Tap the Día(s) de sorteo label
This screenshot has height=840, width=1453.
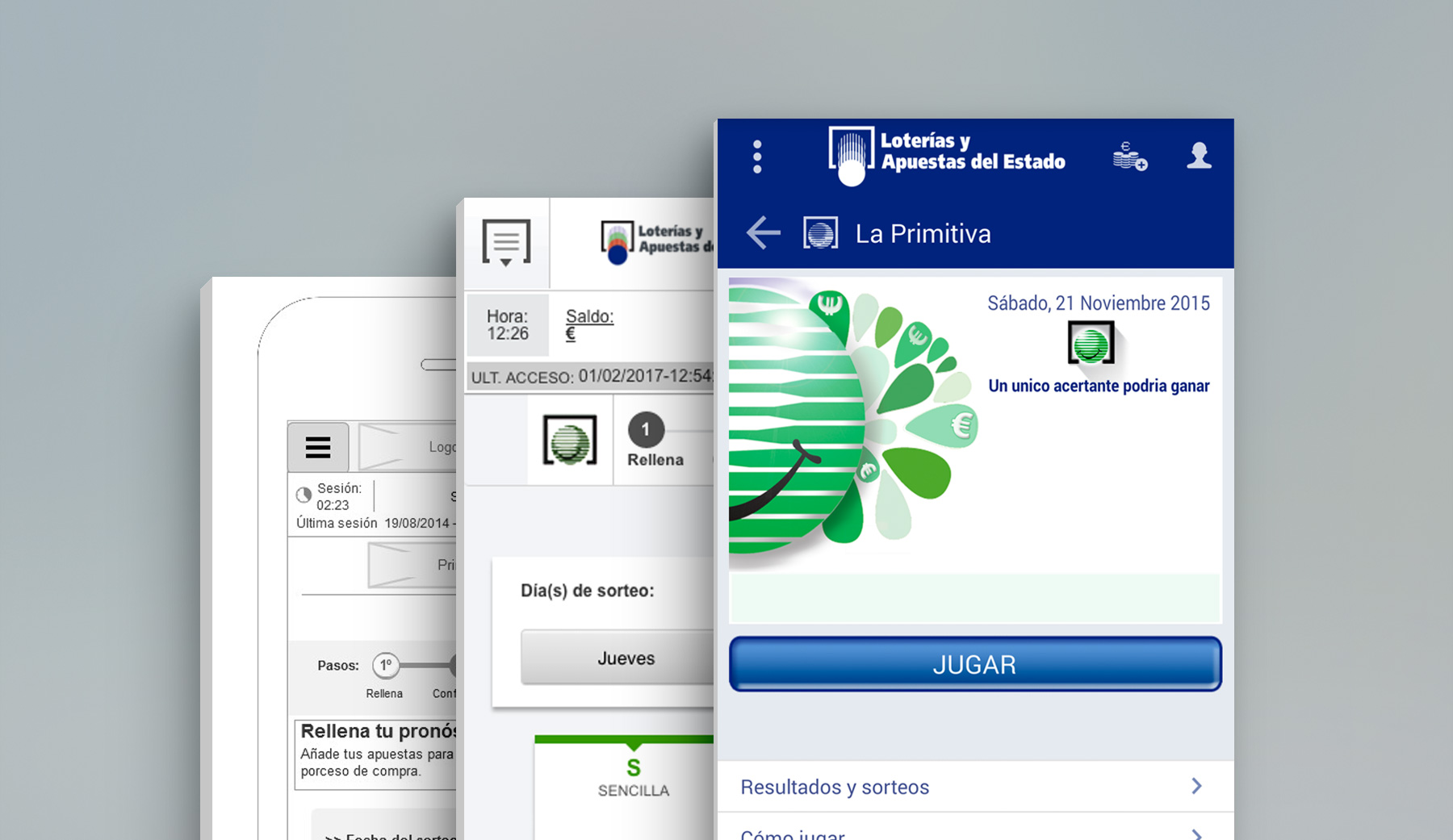pos(587,591)
